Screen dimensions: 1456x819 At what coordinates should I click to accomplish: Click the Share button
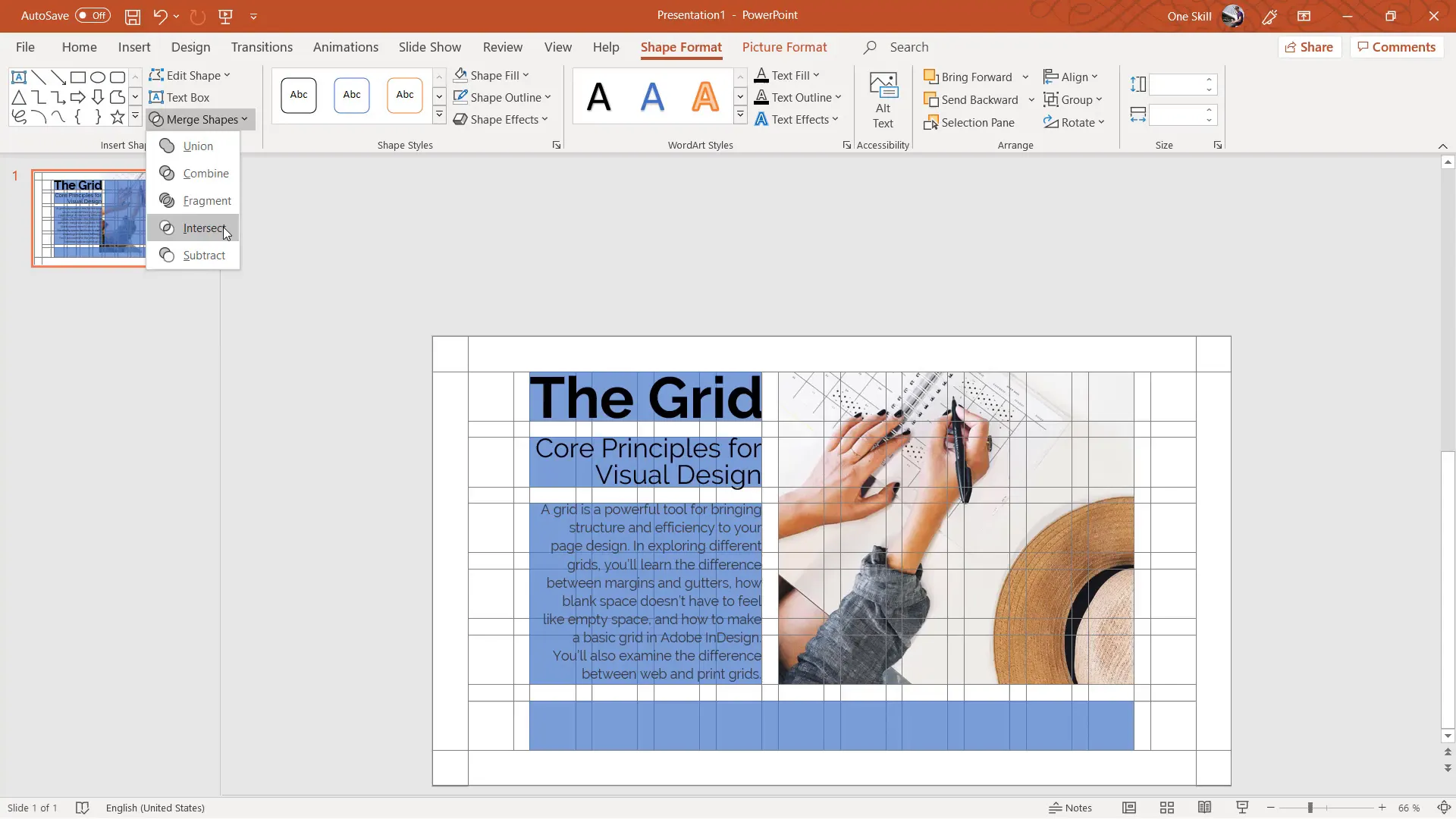tap(1310, 47)
